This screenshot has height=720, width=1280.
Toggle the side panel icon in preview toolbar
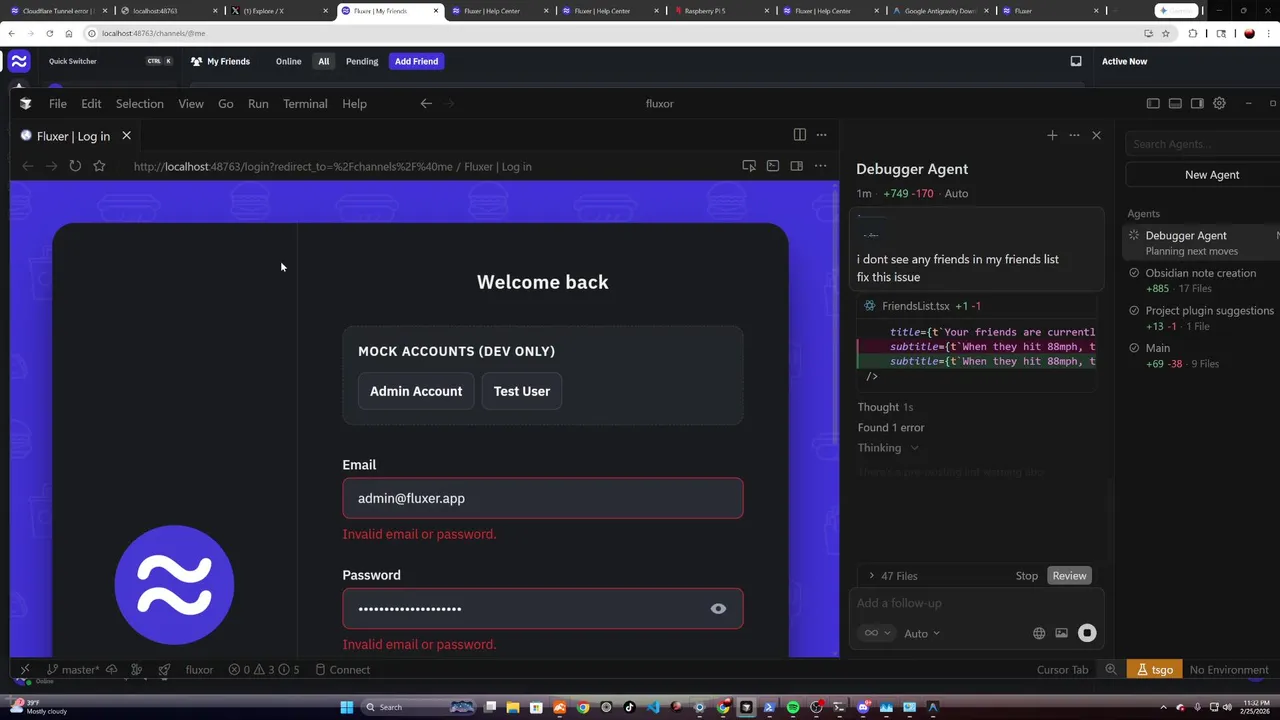[x=796, y=166]
